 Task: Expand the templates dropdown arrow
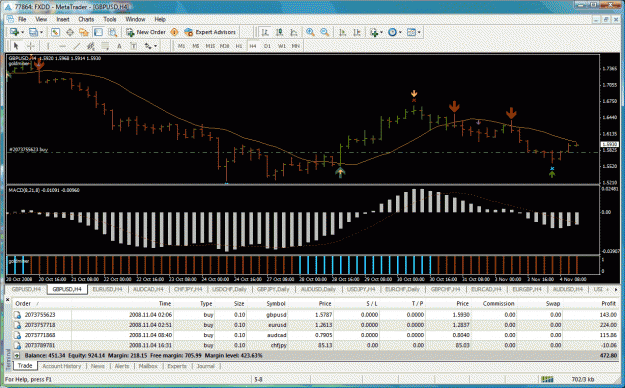(419, 32)
